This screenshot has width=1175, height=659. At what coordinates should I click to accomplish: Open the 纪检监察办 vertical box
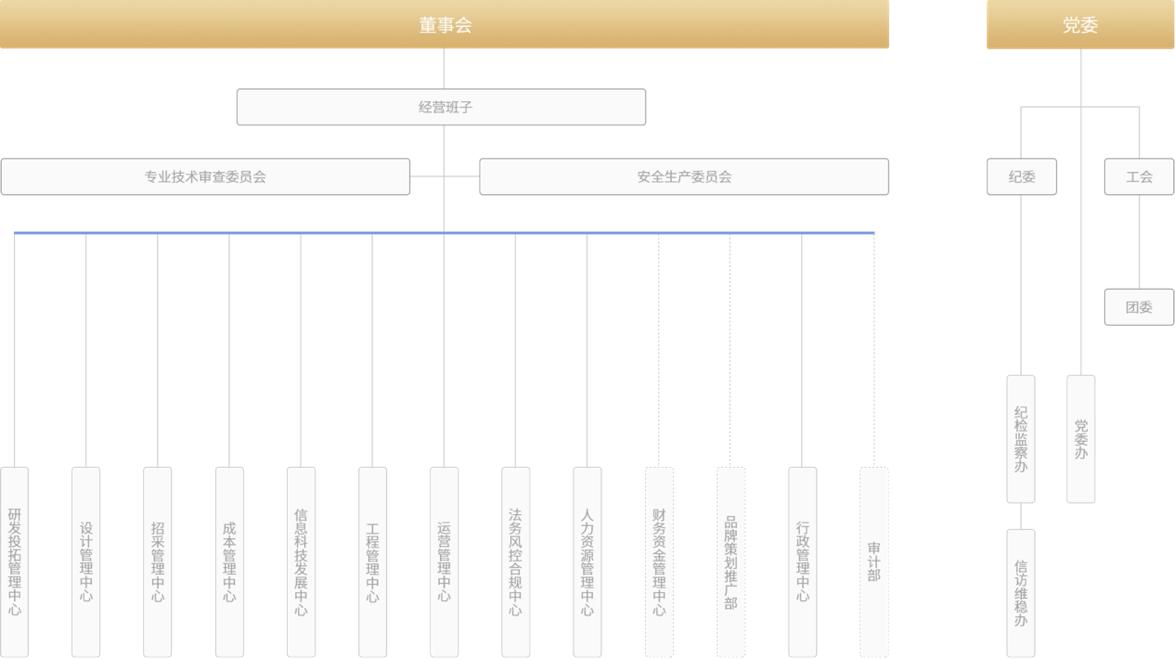tap(1020, 439)
